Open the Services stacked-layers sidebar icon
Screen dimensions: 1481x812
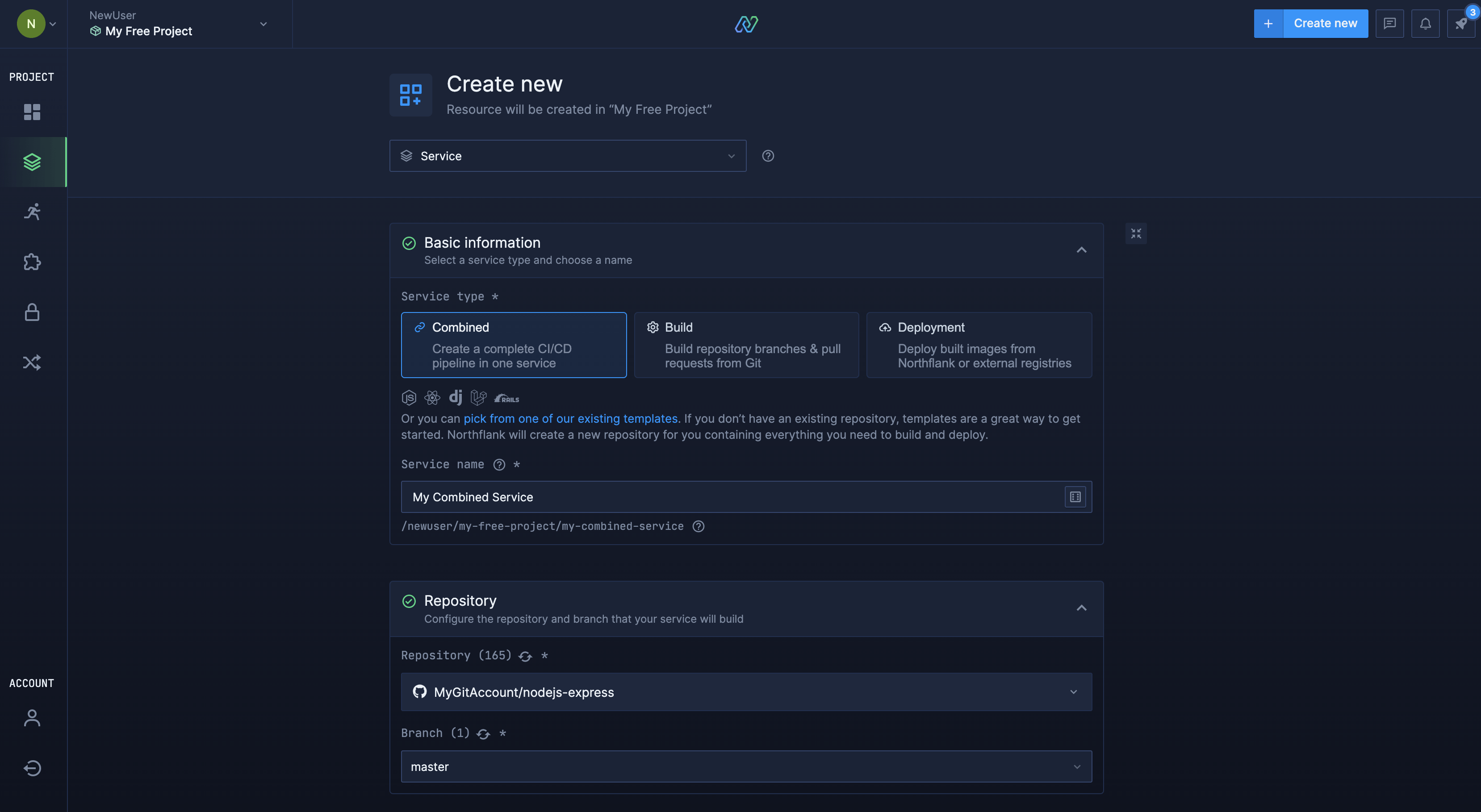[32, 162]
